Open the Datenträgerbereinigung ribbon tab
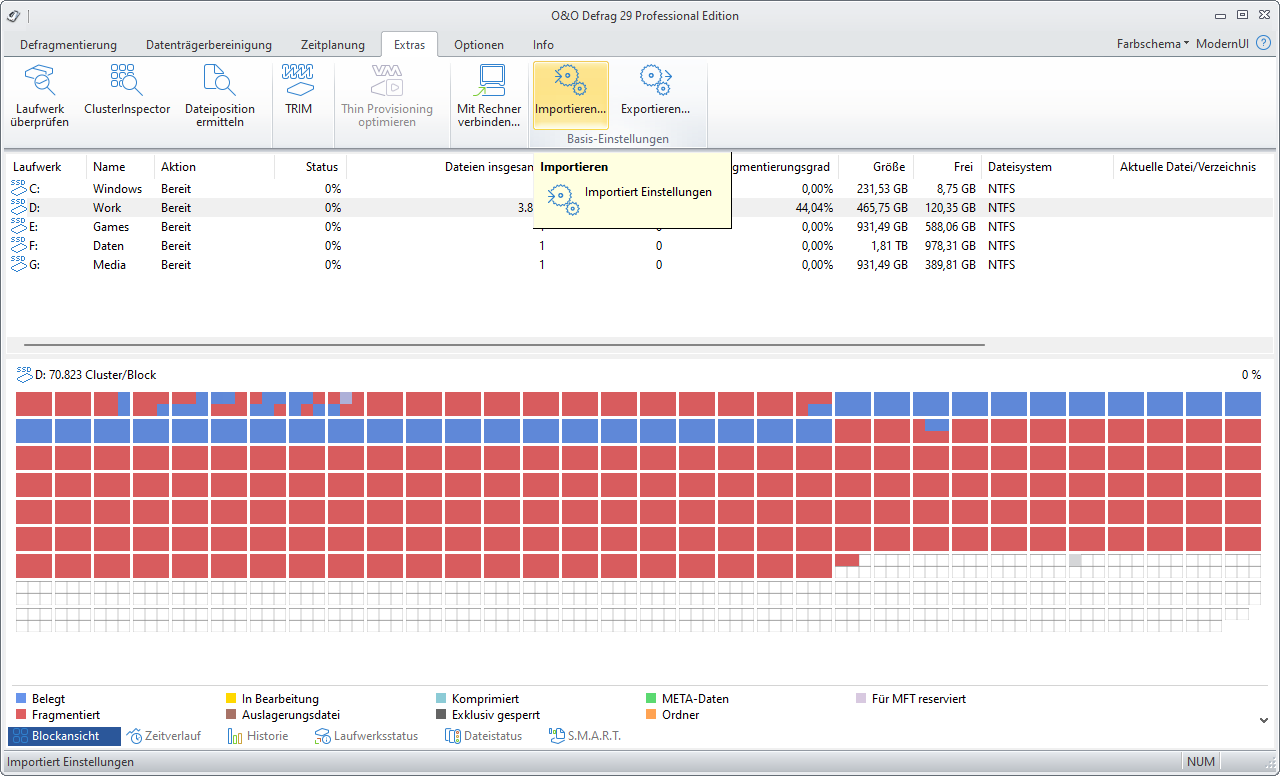 (209, 45)
